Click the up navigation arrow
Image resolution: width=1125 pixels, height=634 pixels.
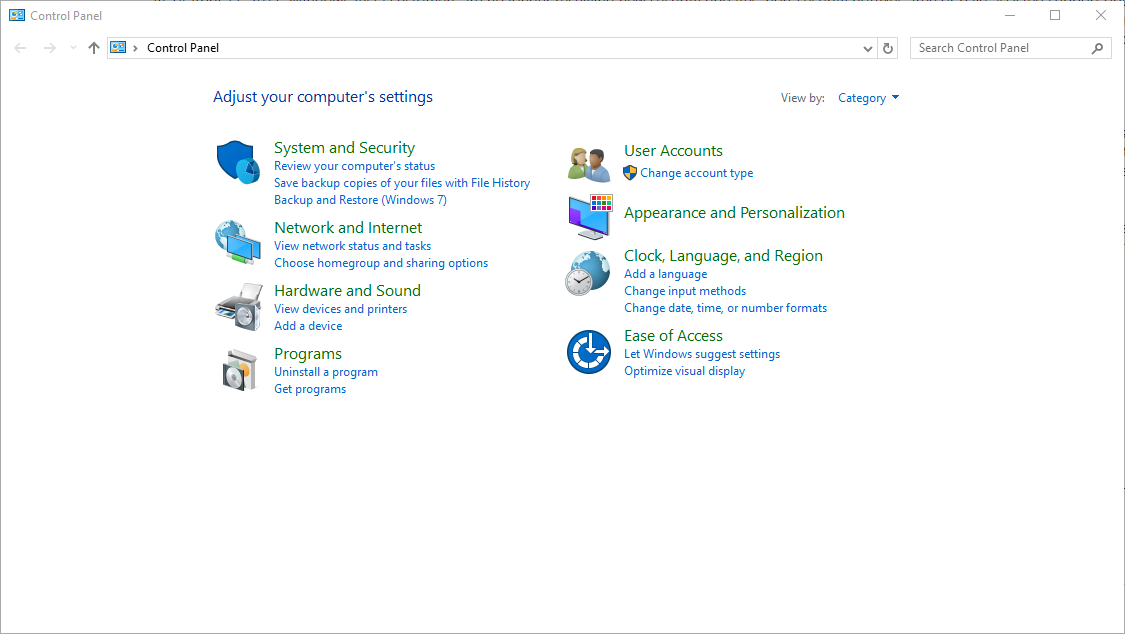point(93,47)
